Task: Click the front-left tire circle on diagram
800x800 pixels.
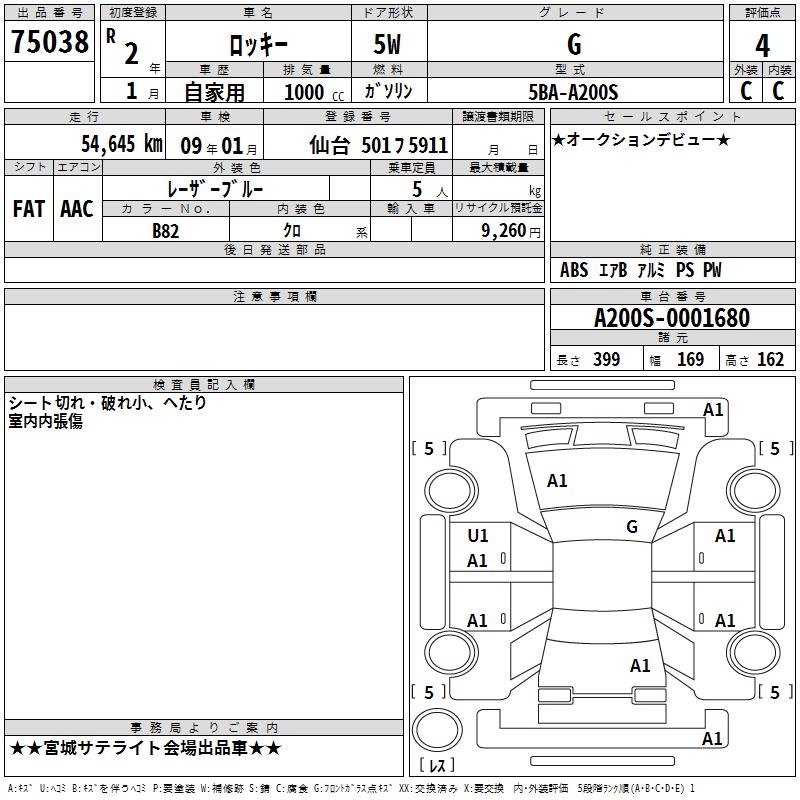Action: [451, 491]
